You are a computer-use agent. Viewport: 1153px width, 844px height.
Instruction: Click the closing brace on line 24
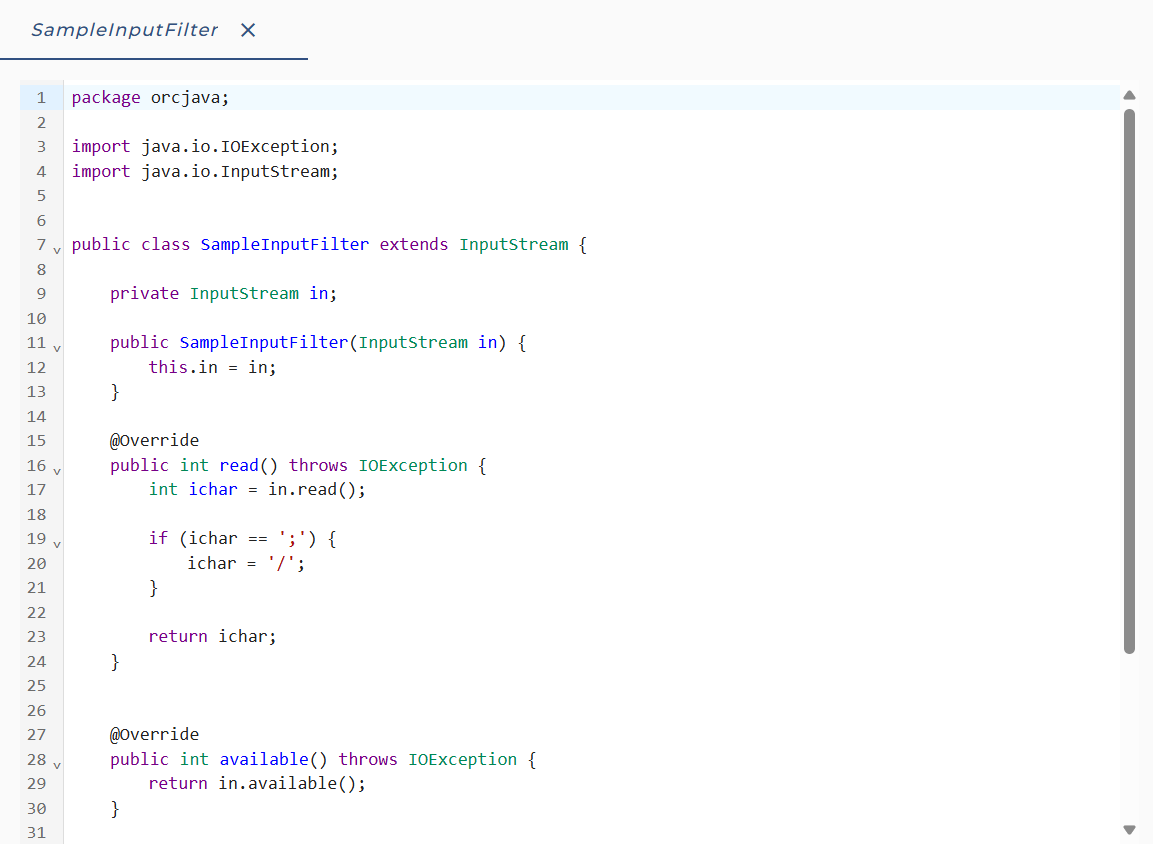pos(115,662)
